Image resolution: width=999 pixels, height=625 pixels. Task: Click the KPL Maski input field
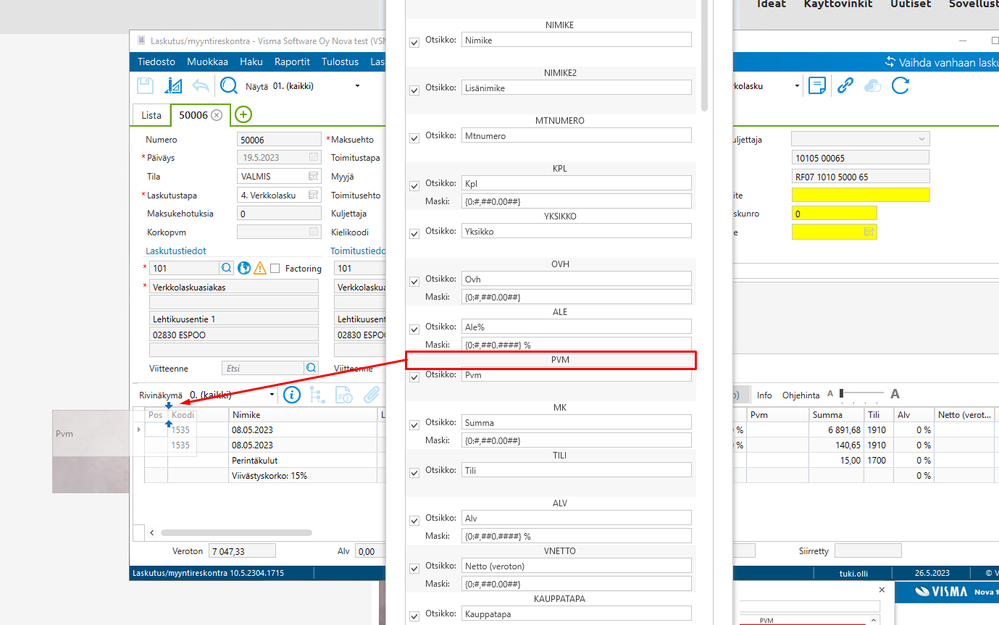pyautogui.click(x=576, y=201)
